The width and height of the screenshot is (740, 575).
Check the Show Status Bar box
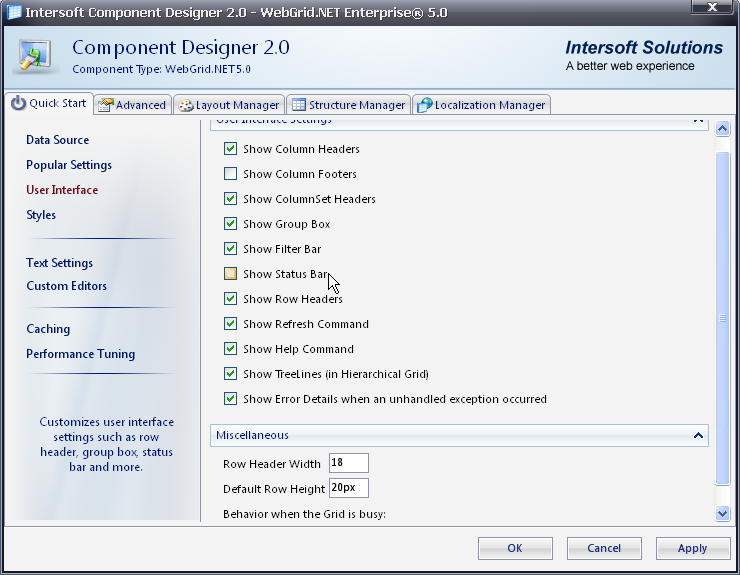230,274
